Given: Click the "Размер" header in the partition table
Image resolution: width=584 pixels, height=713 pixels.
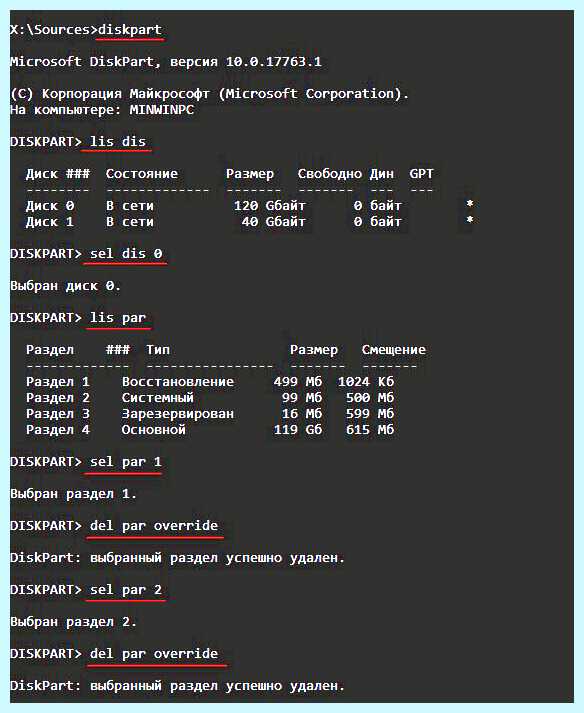Looking at the screenshot, I should [x=314, y=350].
